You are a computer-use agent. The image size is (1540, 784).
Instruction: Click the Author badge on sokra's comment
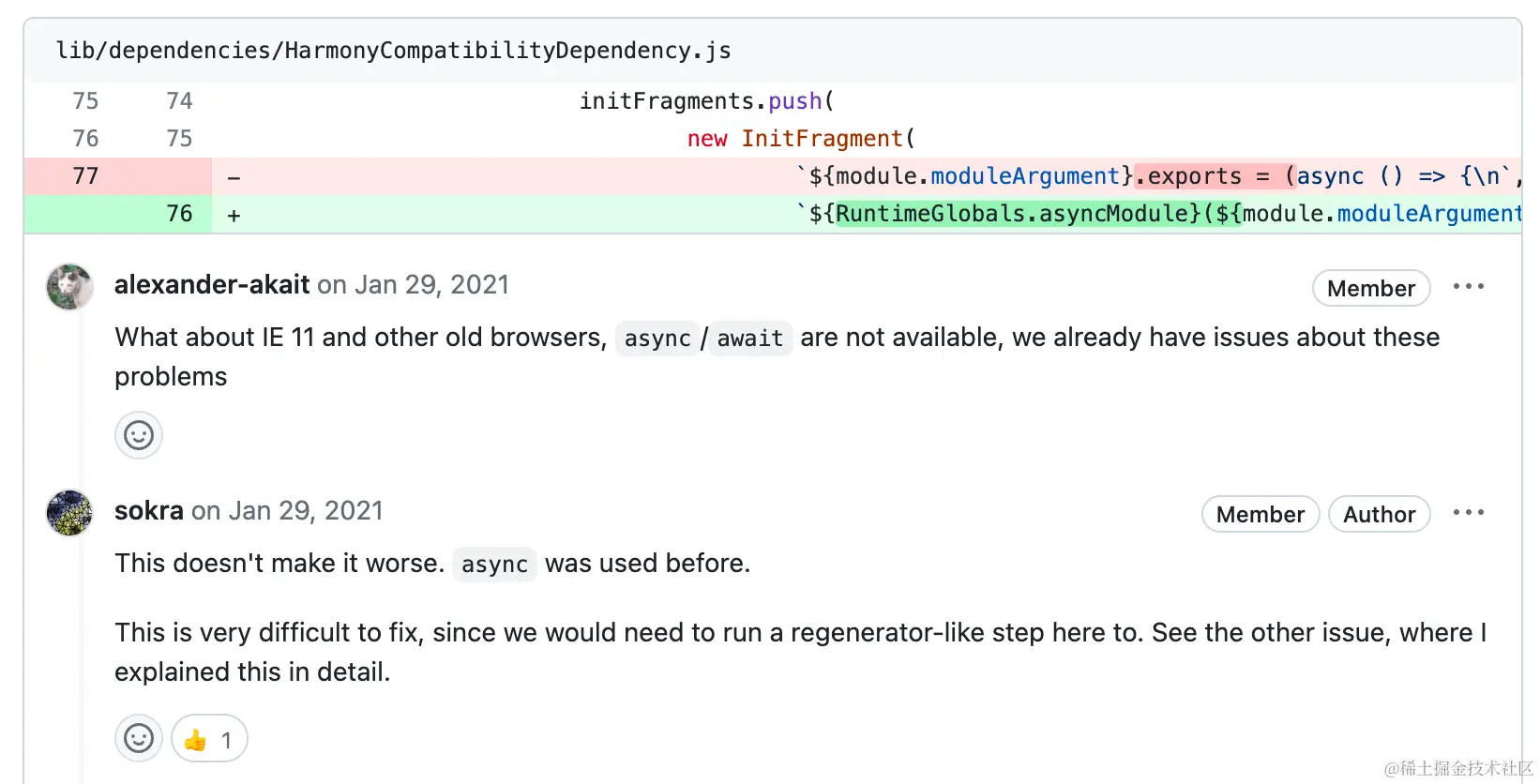[1379, 515]
